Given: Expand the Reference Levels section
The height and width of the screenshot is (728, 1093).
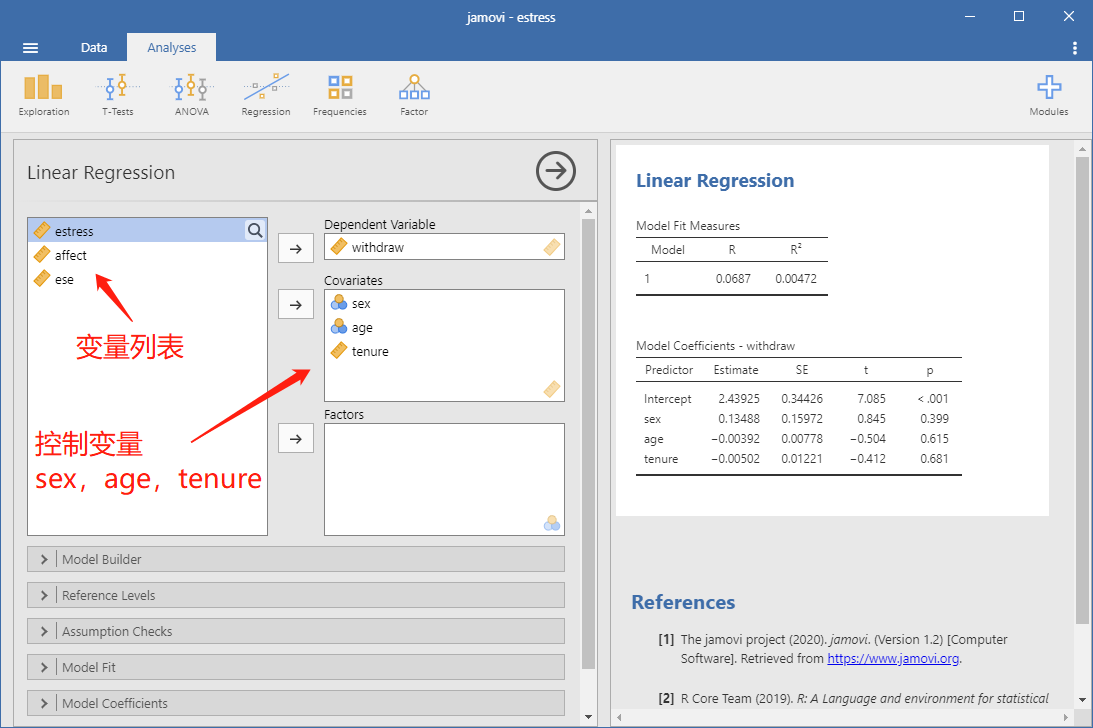Looking at the screenshot, I should (x=296, y=596).
